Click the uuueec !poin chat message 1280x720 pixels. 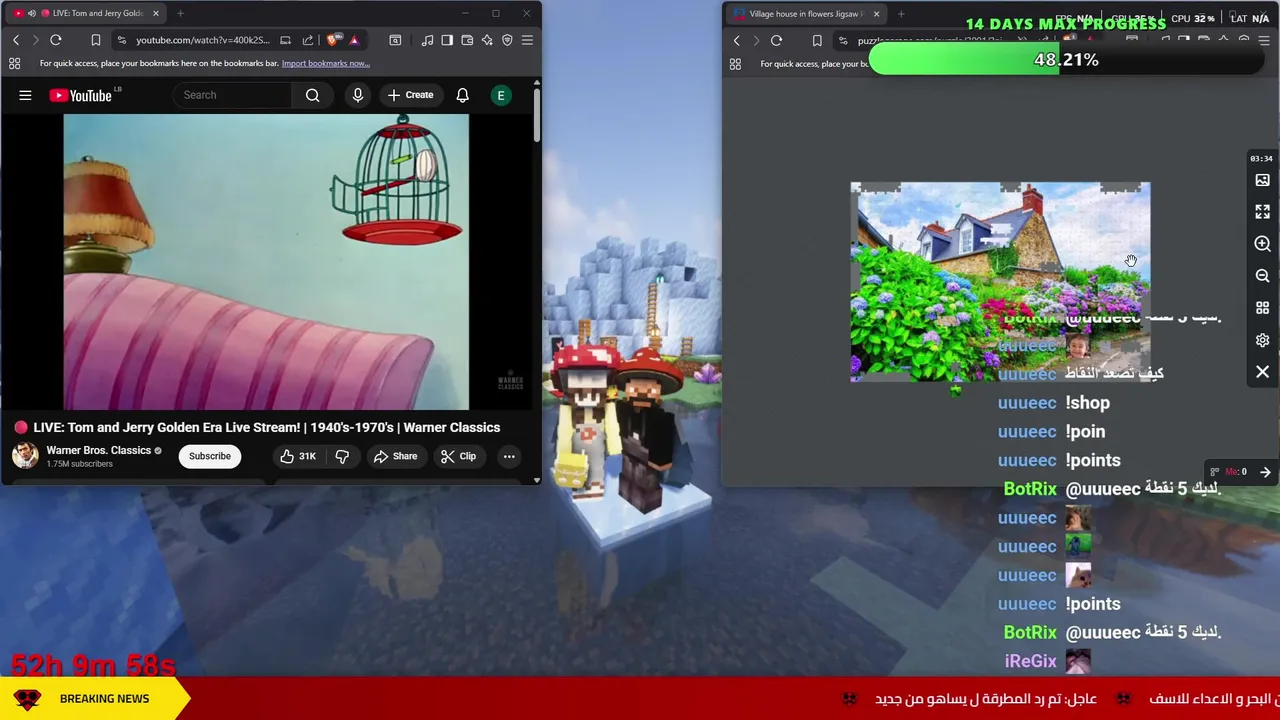(x=1051, y=432)
